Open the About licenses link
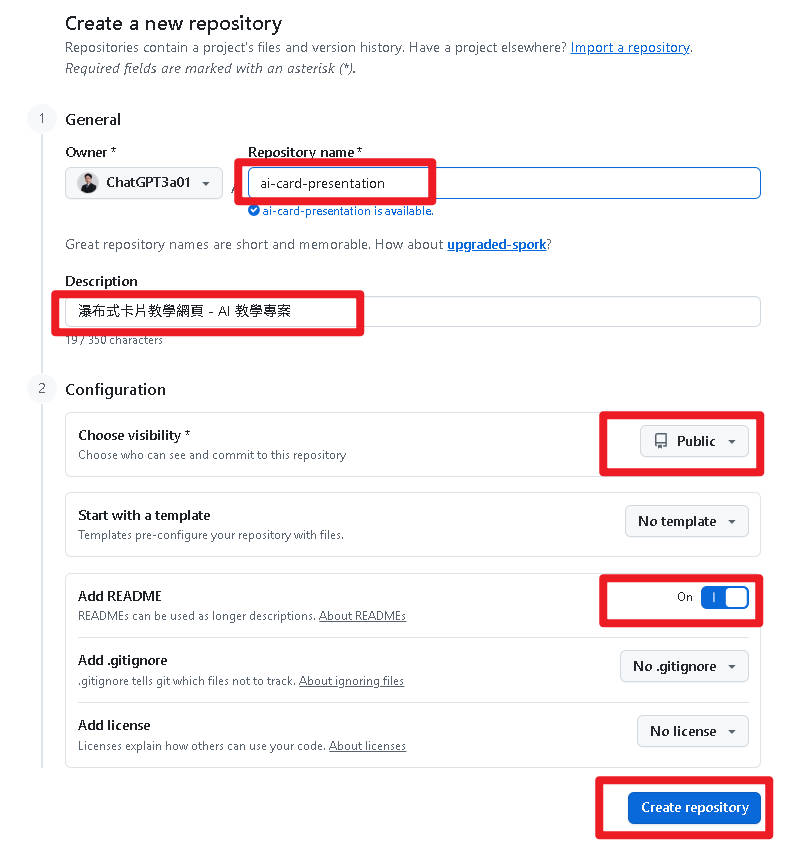The width and height of the screenshot is (809, 851). coord(367,746)
